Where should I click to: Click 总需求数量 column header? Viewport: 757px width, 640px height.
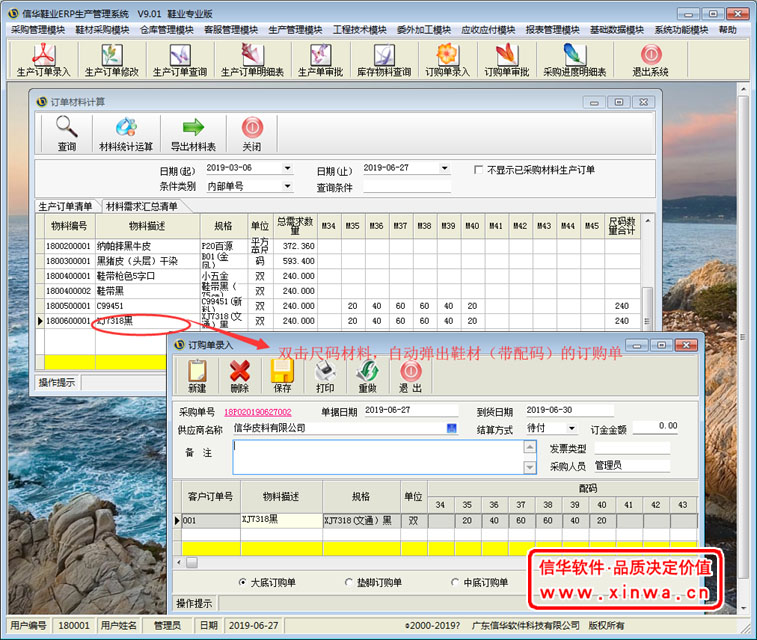[x=295, y=226]
